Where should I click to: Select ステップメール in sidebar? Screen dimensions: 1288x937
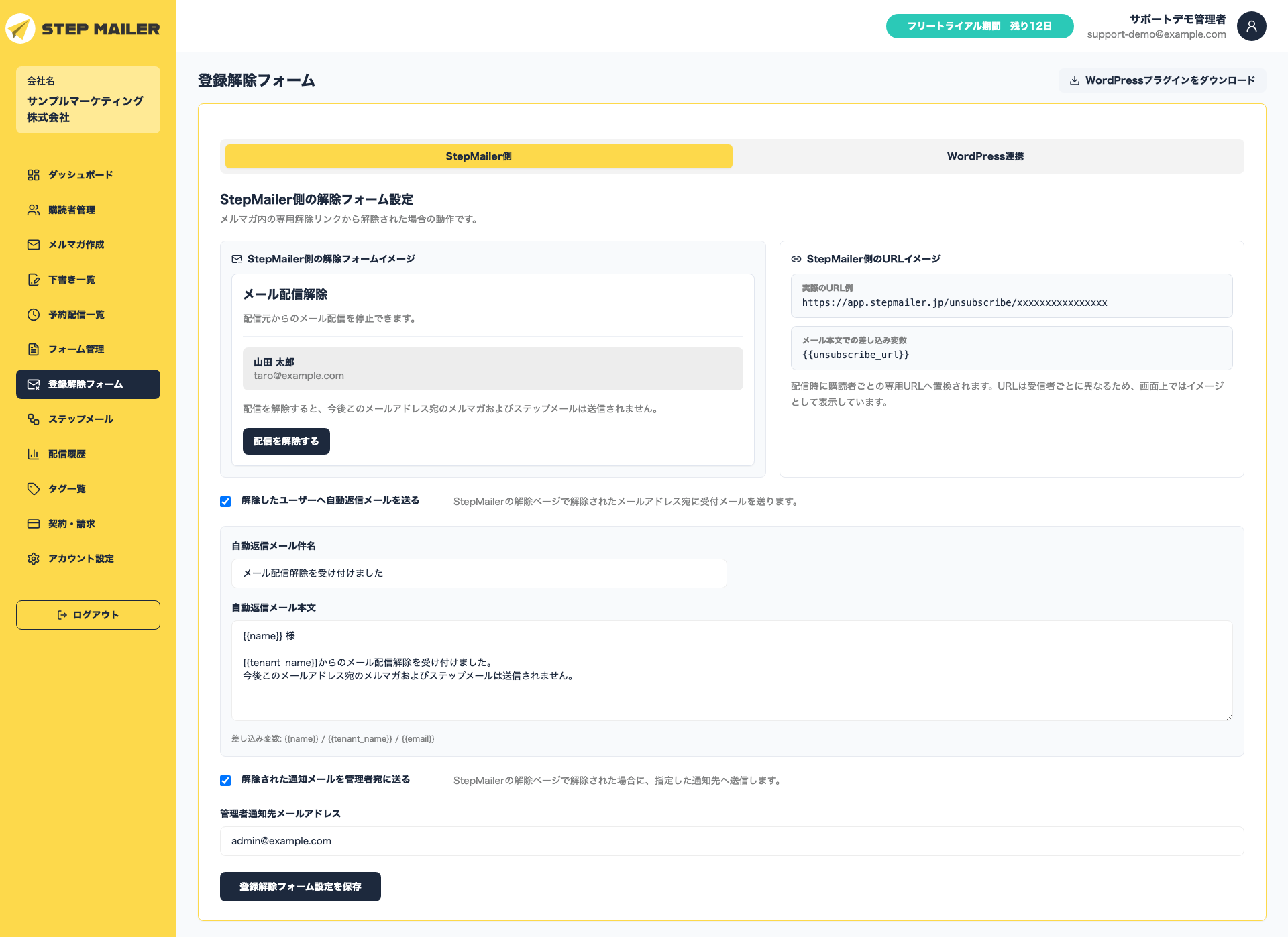click(88, 419)
